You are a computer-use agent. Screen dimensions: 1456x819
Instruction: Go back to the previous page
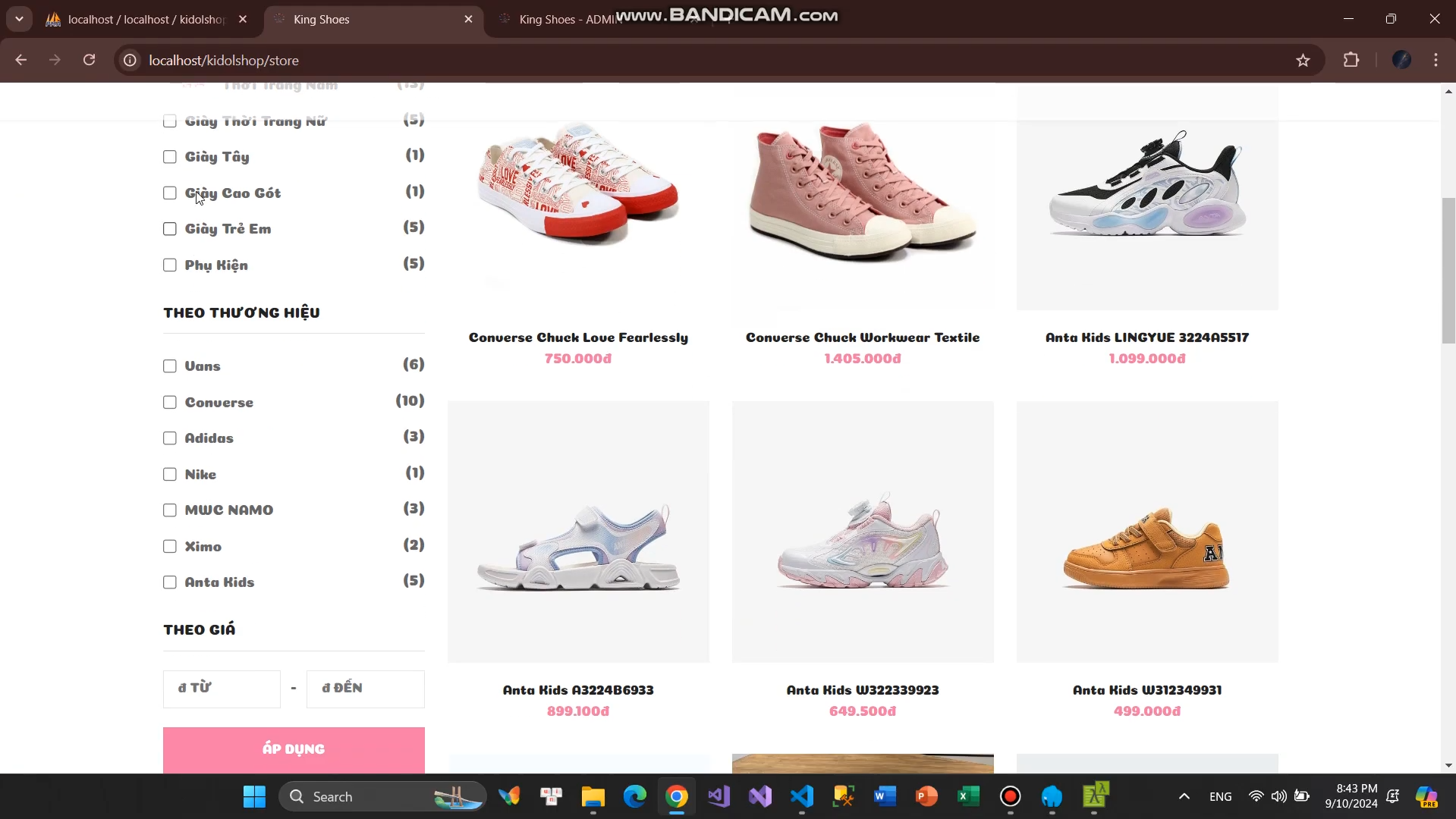point(21,60)
